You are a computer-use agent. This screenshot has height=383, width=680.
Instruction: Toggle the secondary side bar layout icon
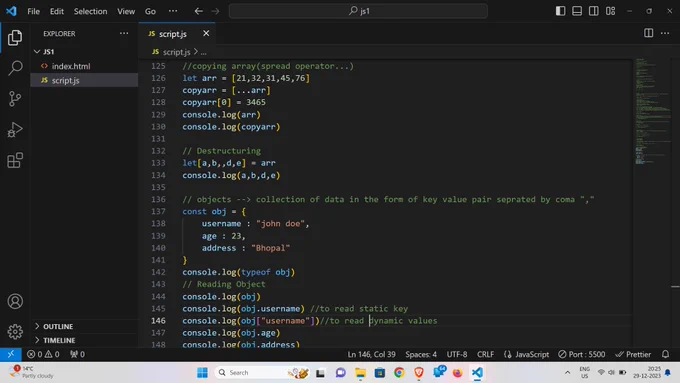tap(594, 11)
